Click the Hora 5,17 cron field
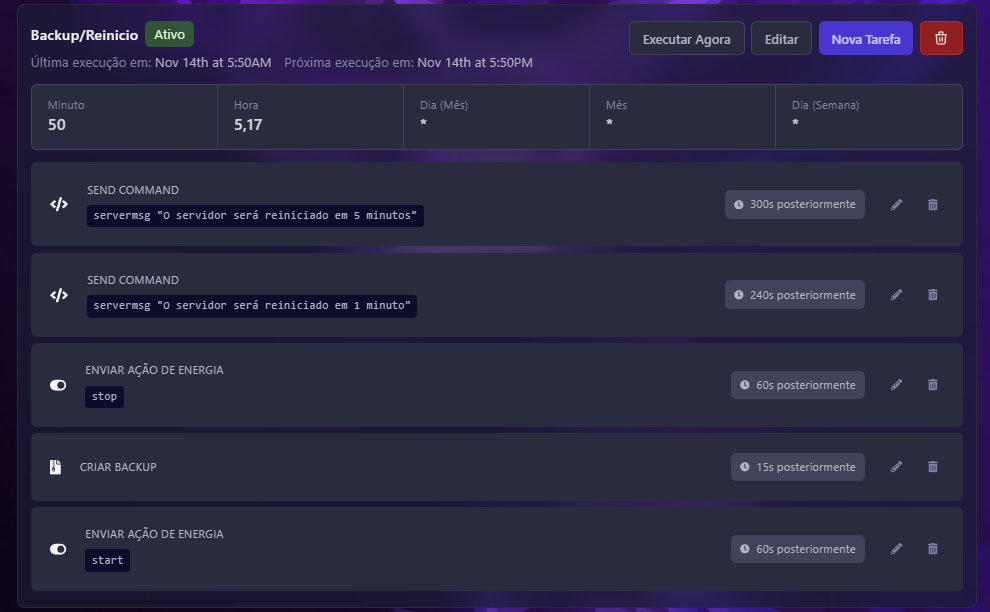Image resolution: width=990 pixels, height=612 pixels. click(x=310, y=116)
